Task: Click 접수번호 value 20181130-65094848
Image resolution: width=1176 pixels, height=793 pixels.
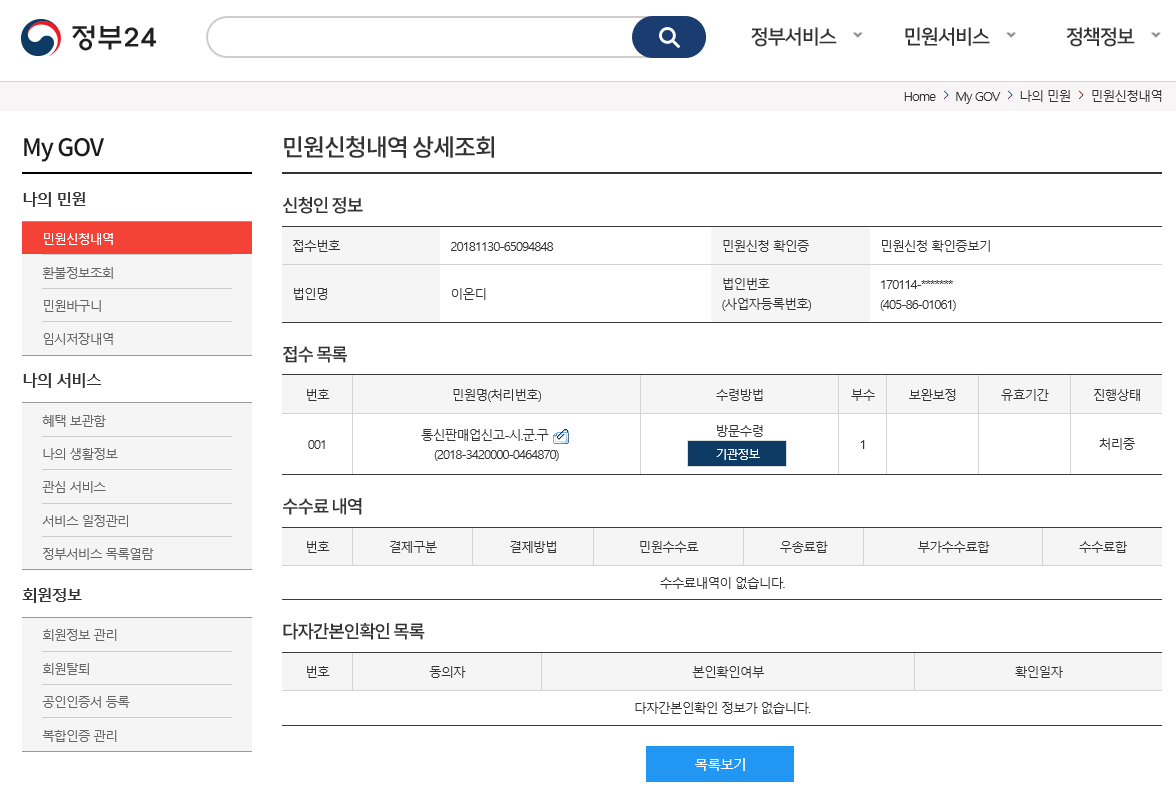Action: [502, 246]
